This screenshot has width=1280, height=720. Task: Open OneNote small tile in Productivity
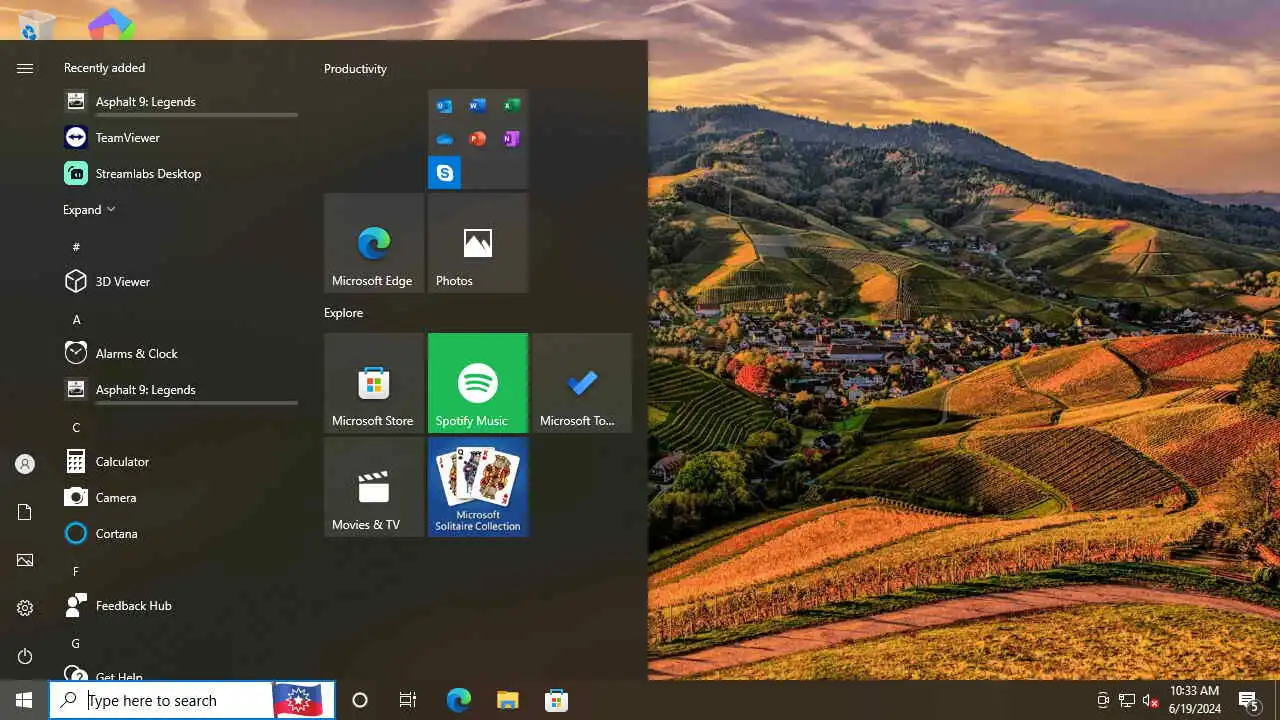511,139
